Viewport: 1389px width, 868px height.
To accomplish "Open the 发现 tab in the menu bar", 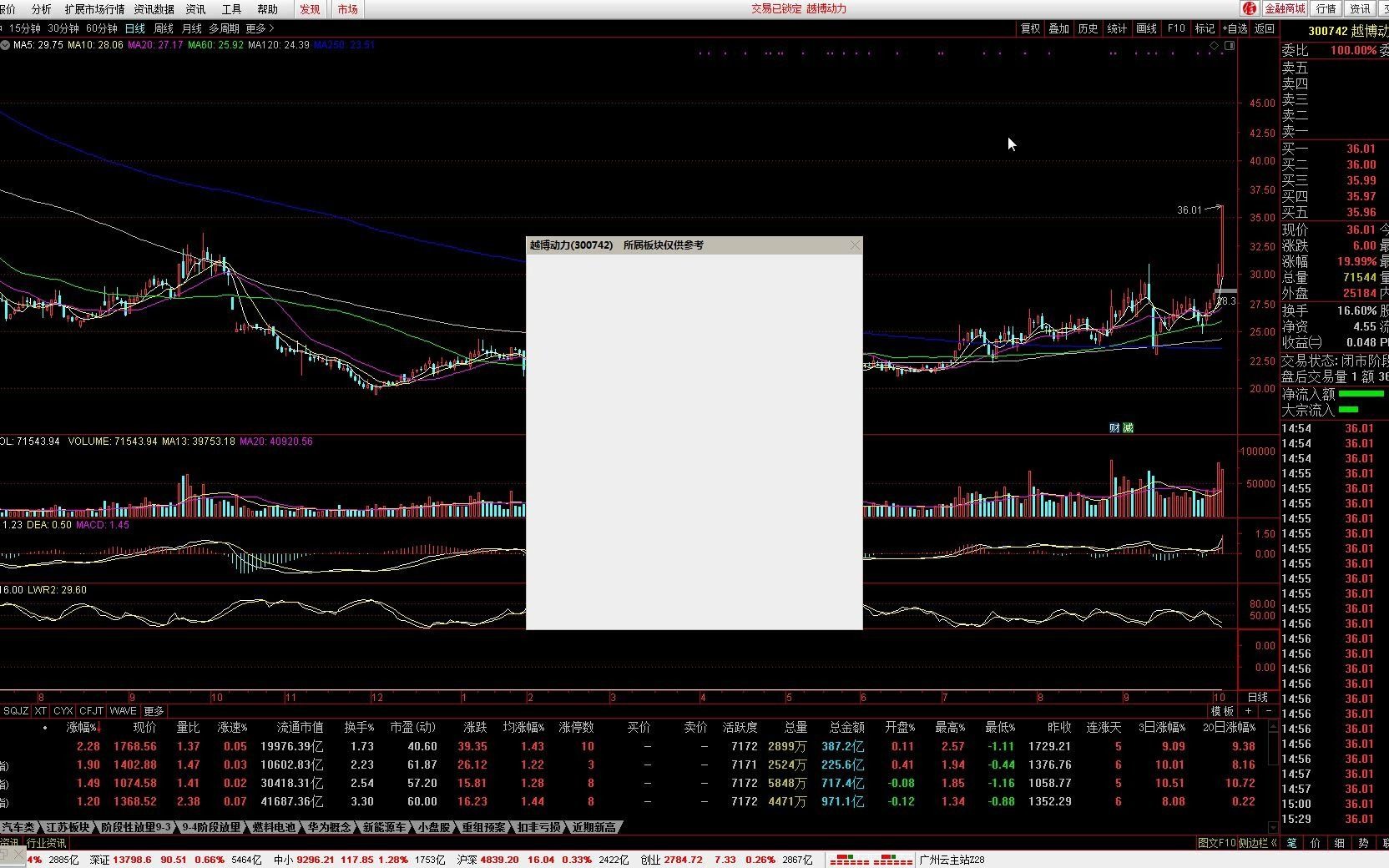I will click(310, 9).
